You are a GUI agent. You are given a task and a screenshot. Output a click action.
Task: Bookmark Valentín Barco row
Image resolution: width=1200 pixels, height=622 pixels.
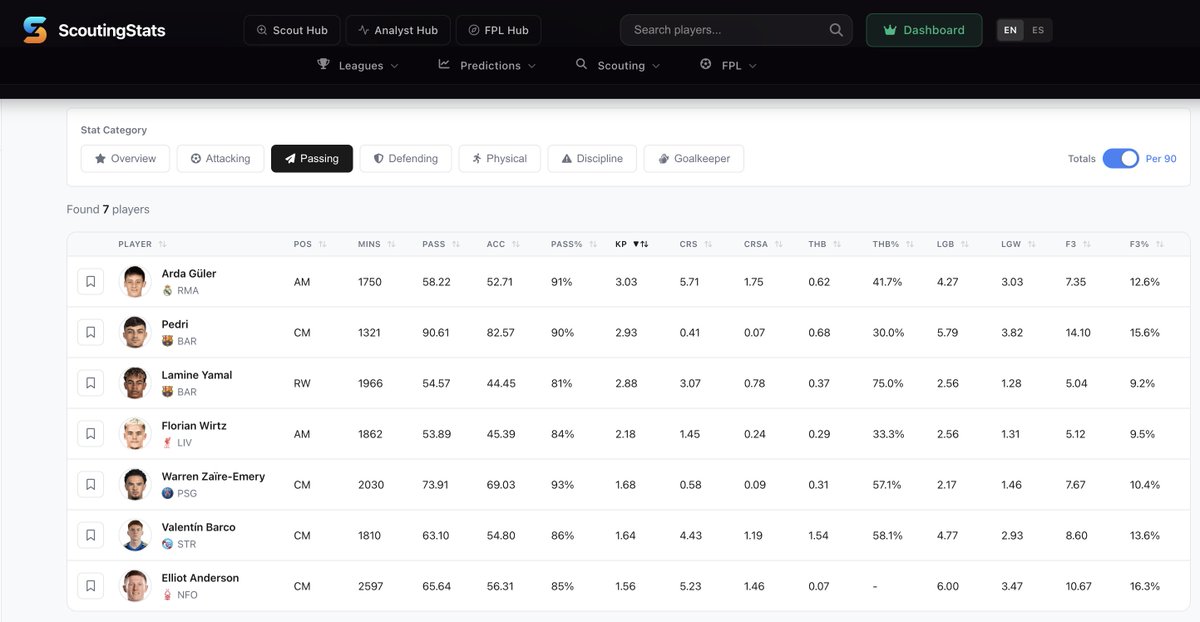click(90, 535)
